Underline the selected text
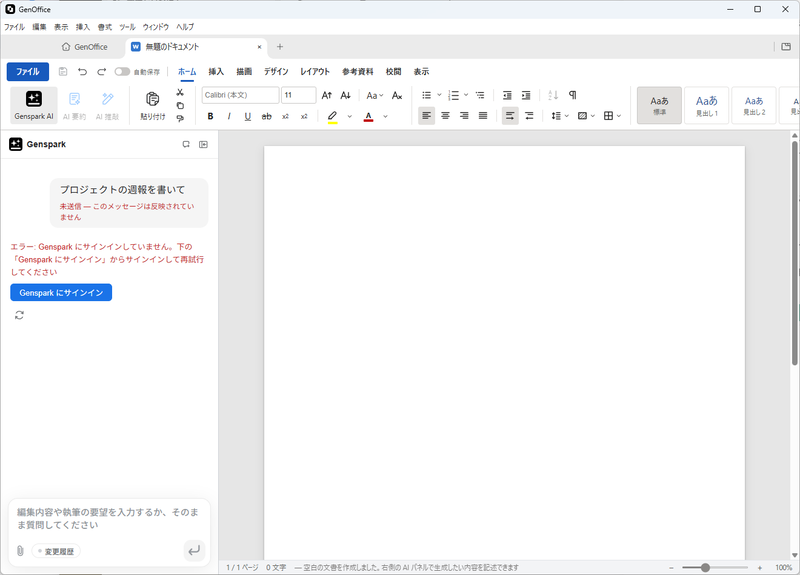The width and height of the screenshot is (800, 575). [247, 116]
